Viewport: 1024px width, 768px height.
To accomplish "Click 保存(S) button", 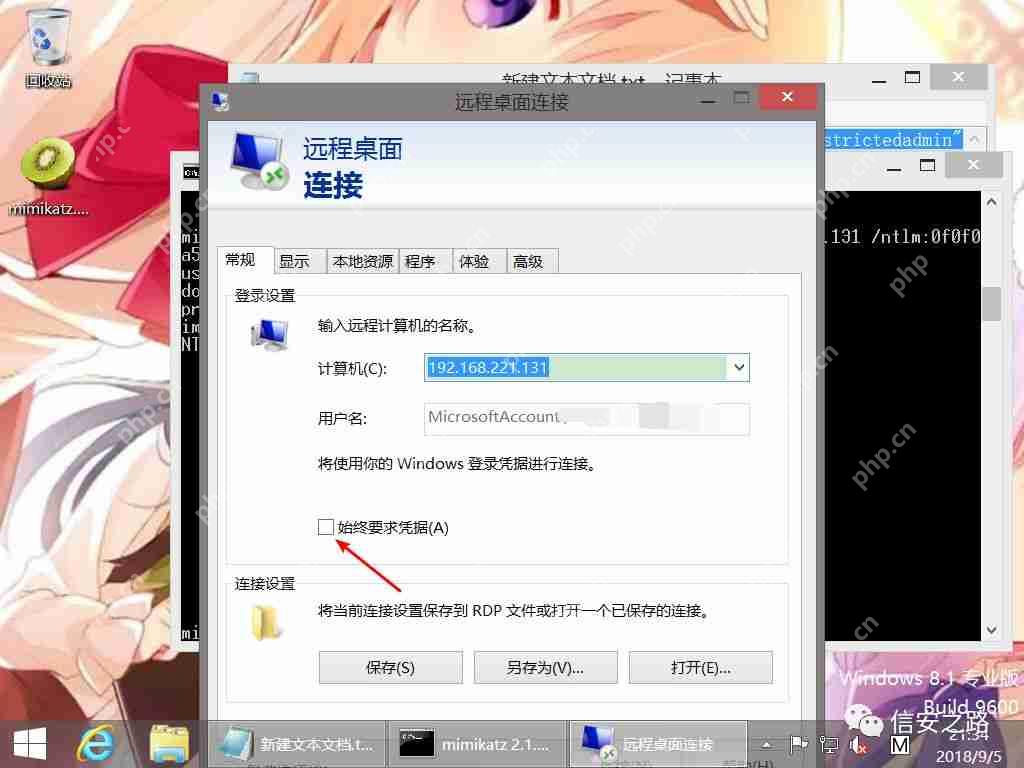I will point(391,667).
